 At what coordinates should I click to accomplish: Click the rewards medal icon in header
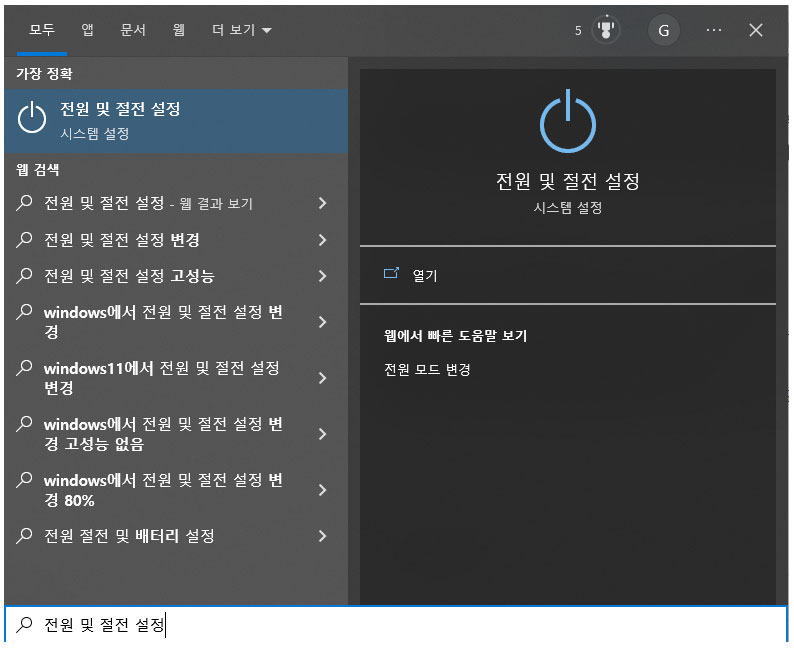605,30
